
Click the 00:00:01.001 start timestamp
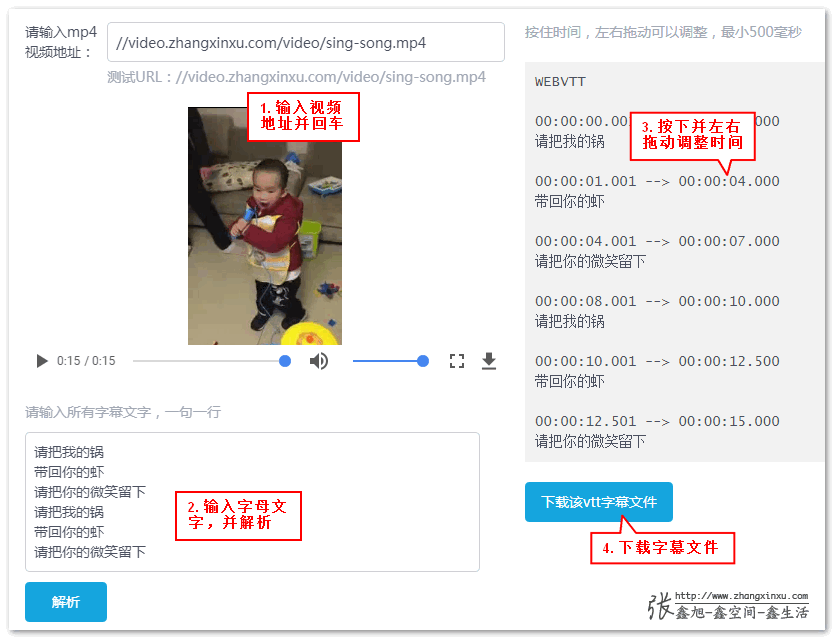click(x=585, y=182)
